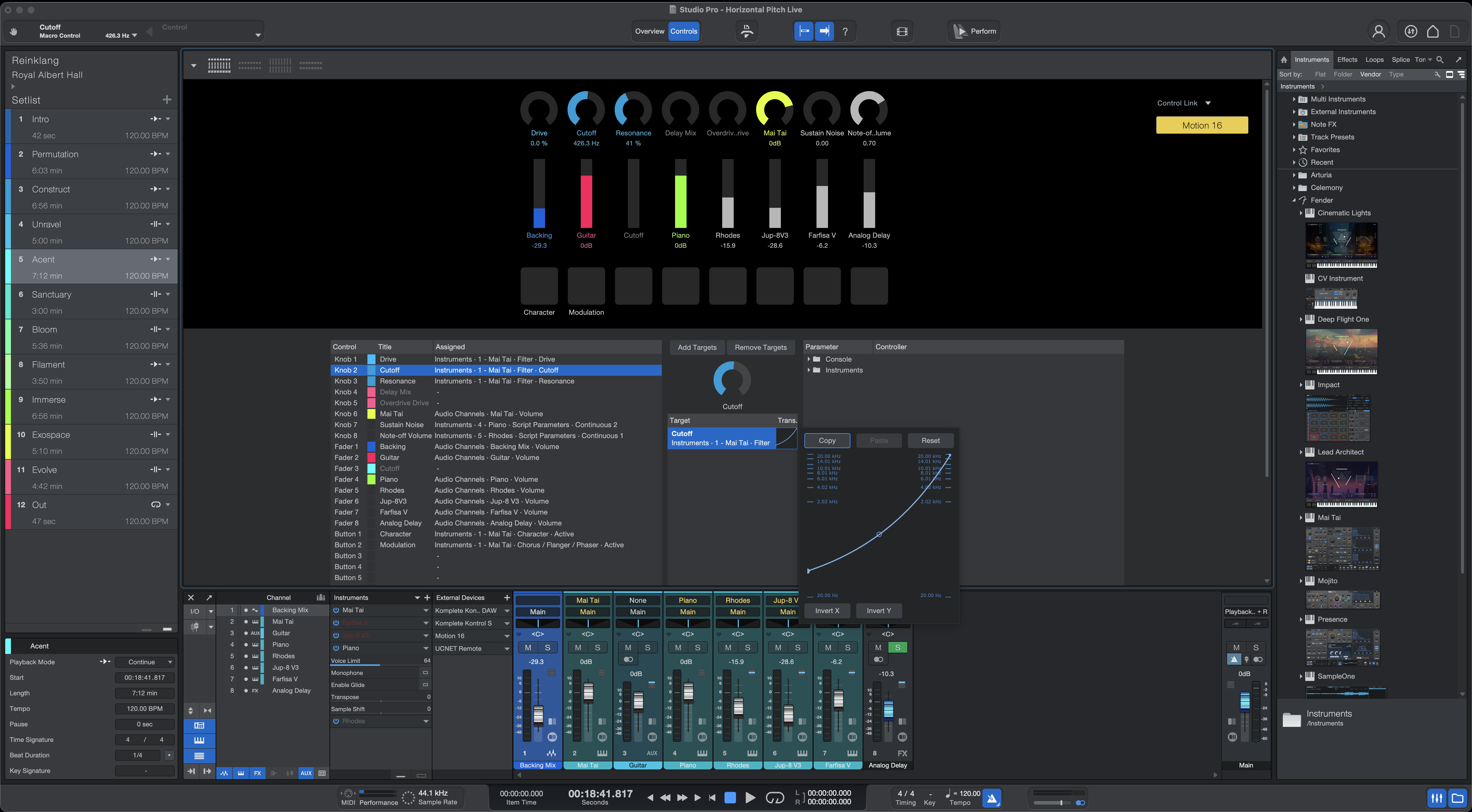Expand the Arturia vendor folder
This screenshot has width=1472, height=812.
[x=1294, y=175]
